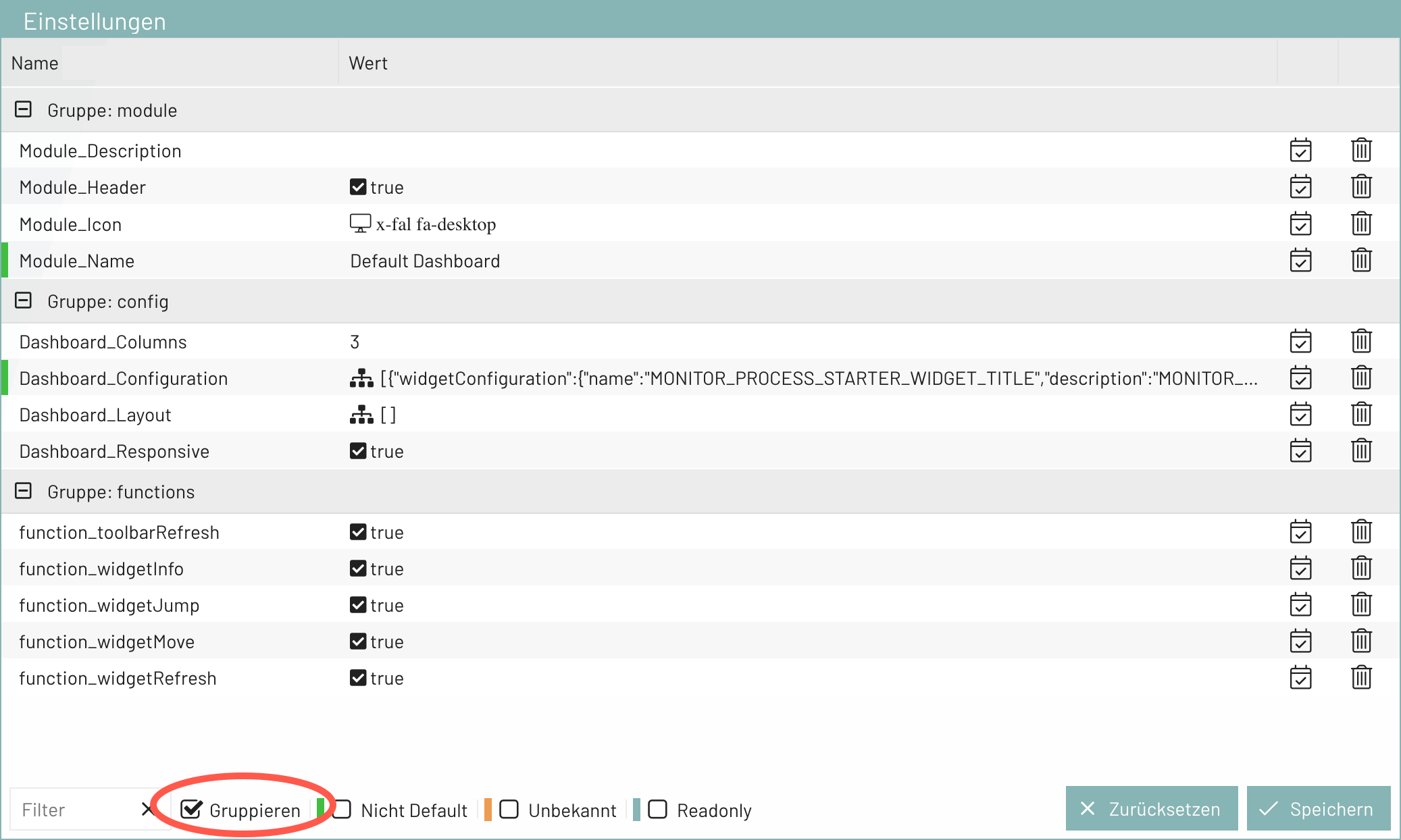Check the Readonly filter checkbox
1401x840 pixels.
pyautogui.click(x=657, y=809)
